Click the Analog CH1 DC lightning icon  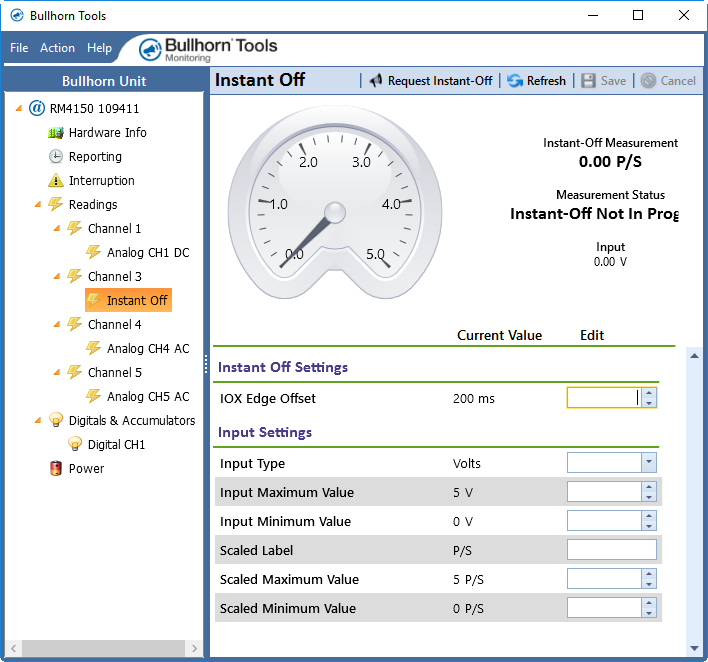tap(93, 252)
